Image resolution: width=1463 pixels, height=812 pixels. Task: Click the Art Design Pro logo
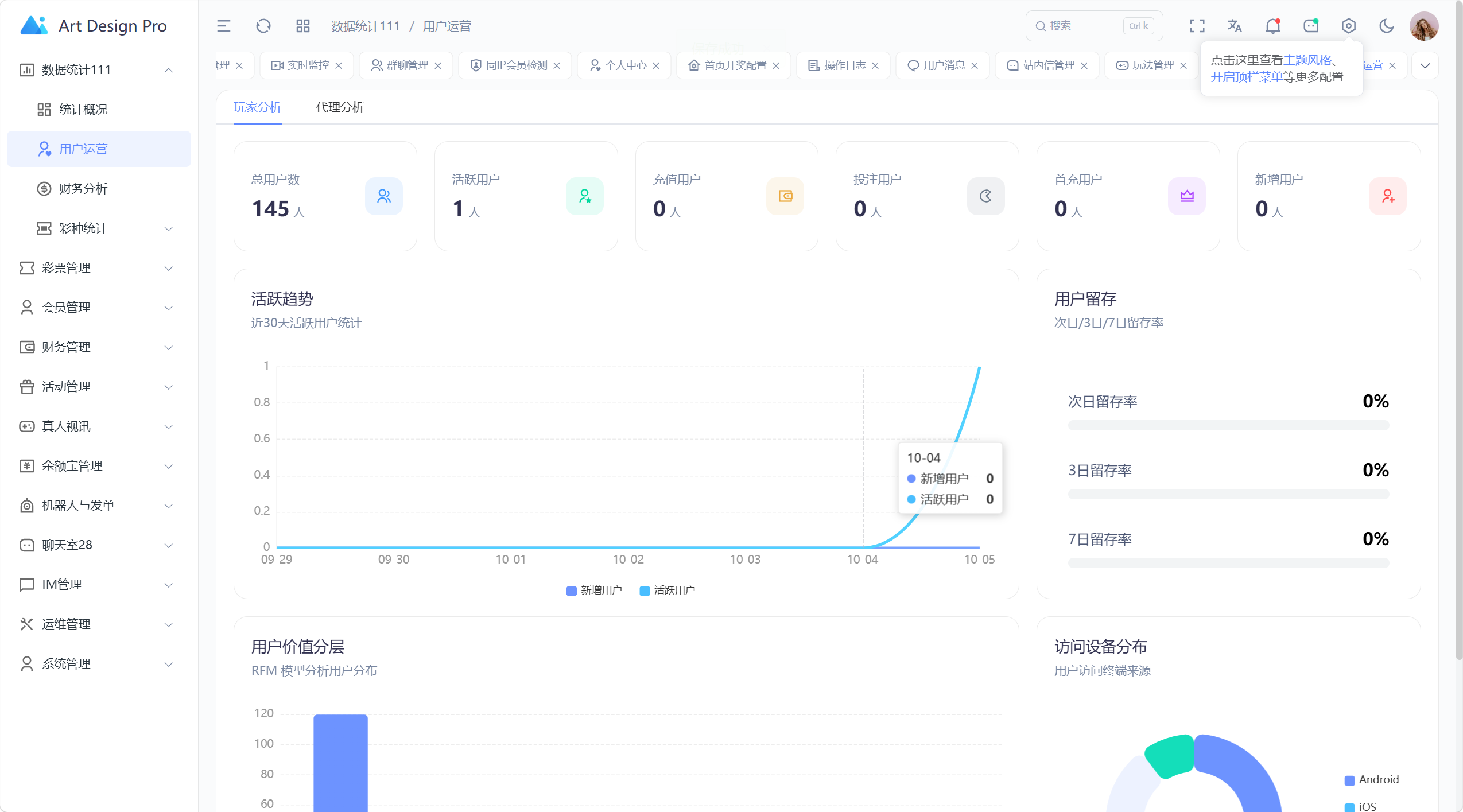pyautogui.click(x=93, y=26)
